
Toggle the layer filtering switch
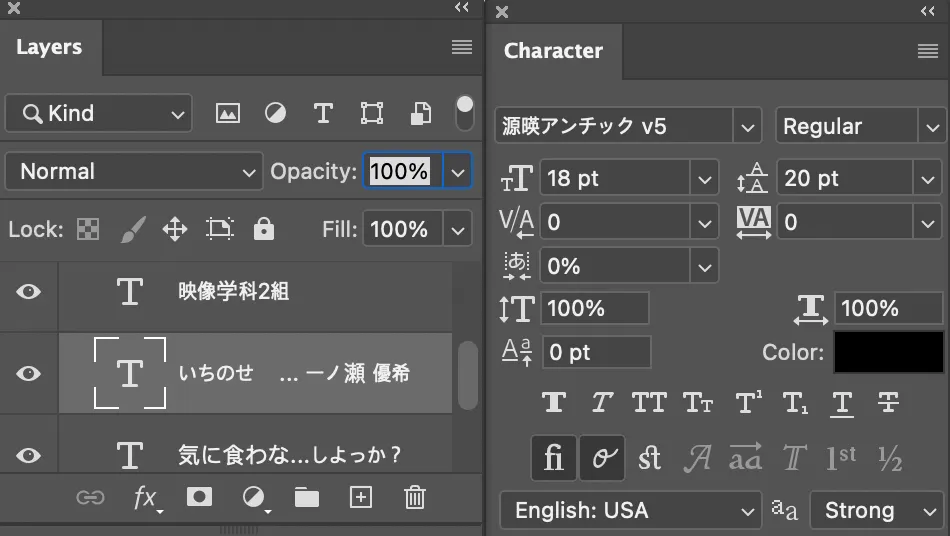pyautogui.click(x=465, y=112)
